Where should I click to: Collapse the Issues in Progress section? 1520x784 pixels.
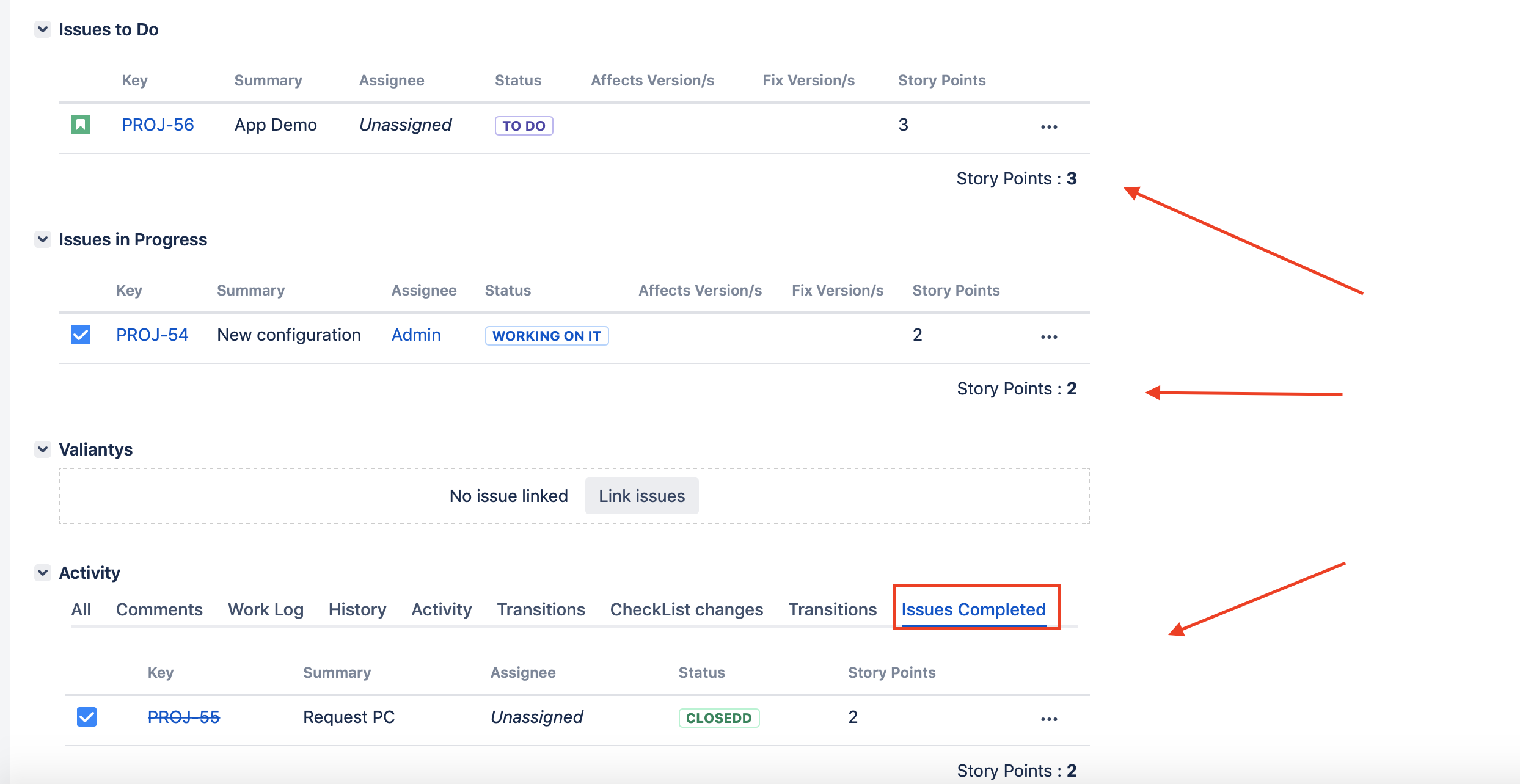click(x=43, y=239)
